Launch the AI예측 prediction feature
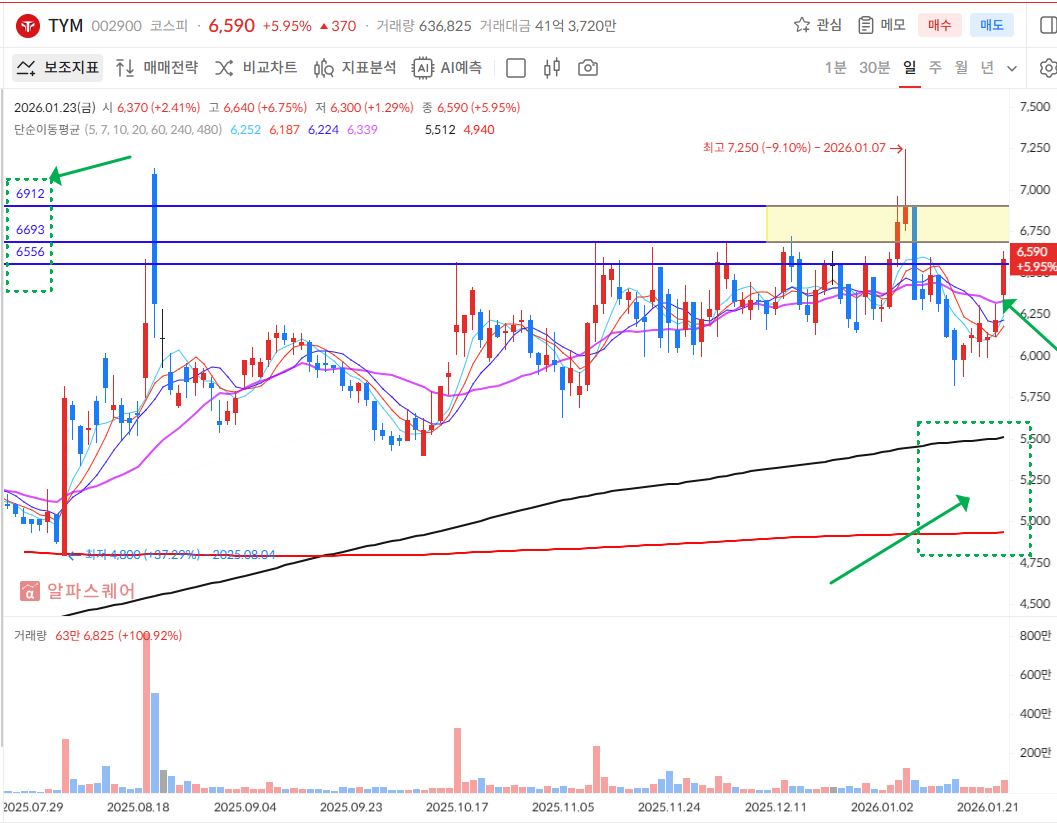The image size is (1057, 823). pos(447,68)
